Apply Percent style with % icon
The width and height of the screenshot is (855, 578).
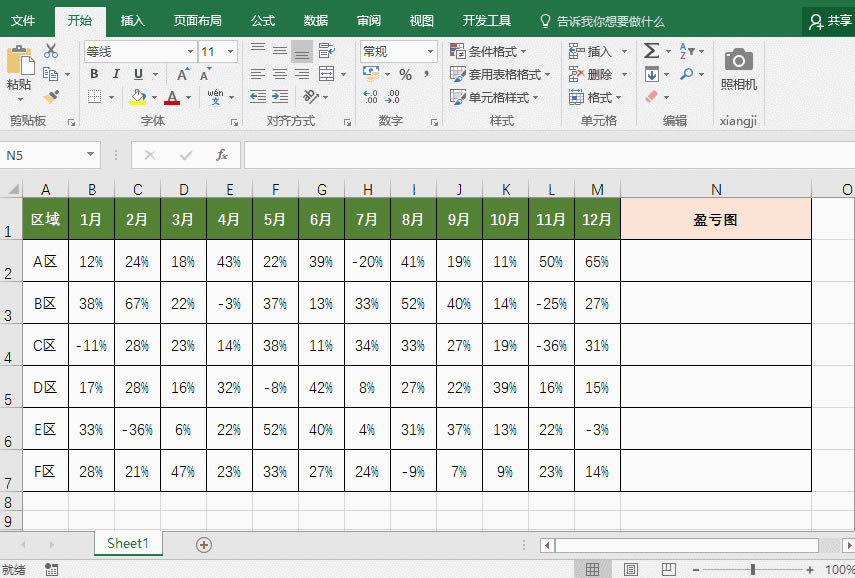406,73
